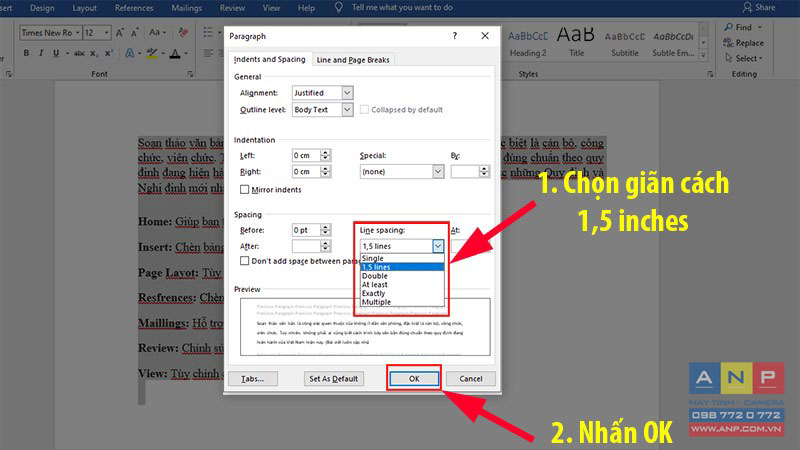Toggle Underline formatting

point(56,53)
